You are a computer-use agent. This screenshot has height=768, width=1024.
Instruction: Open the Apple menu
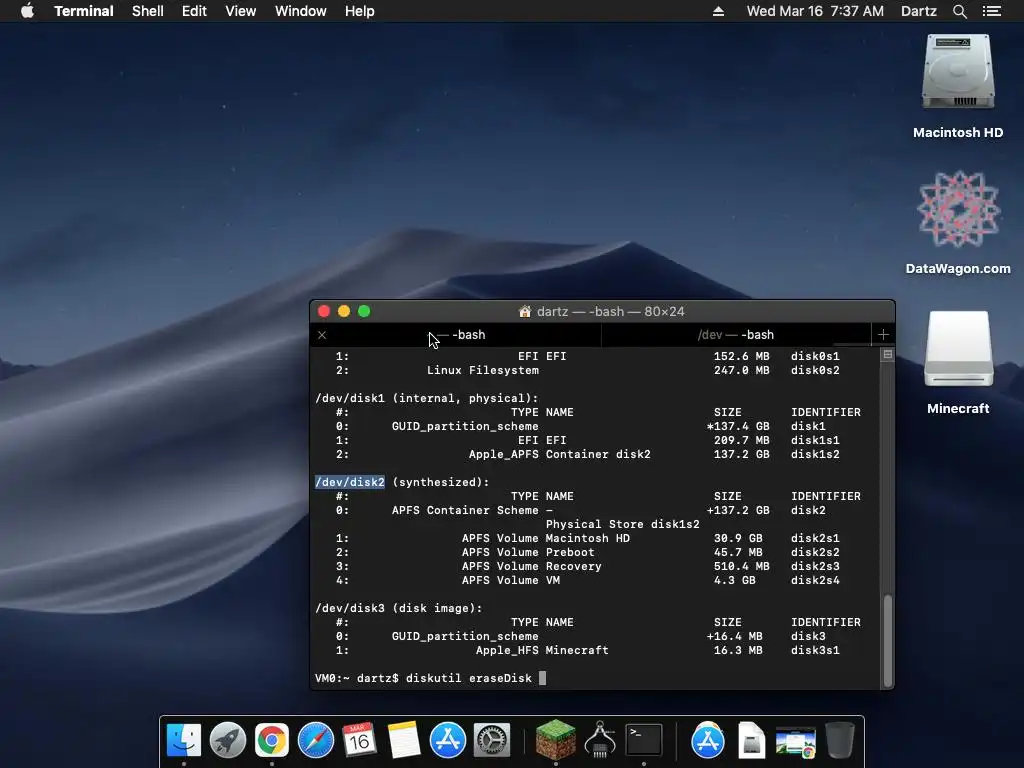coord(27,11)
